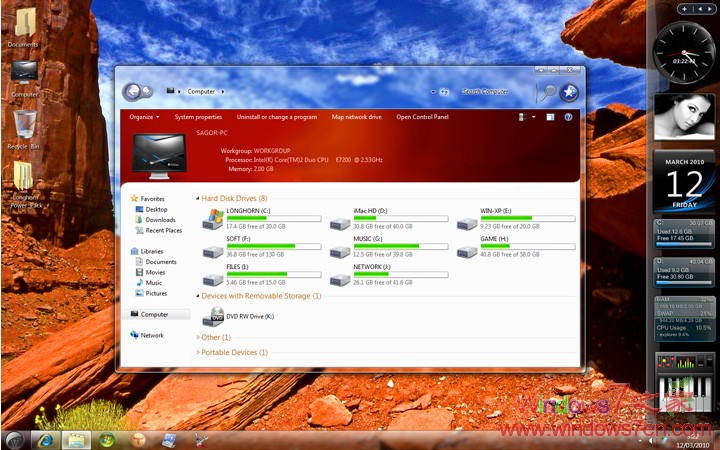Launch Internet Explorer from the taskbar
Viewport: 720px width, 450px height.
point(45,440)
